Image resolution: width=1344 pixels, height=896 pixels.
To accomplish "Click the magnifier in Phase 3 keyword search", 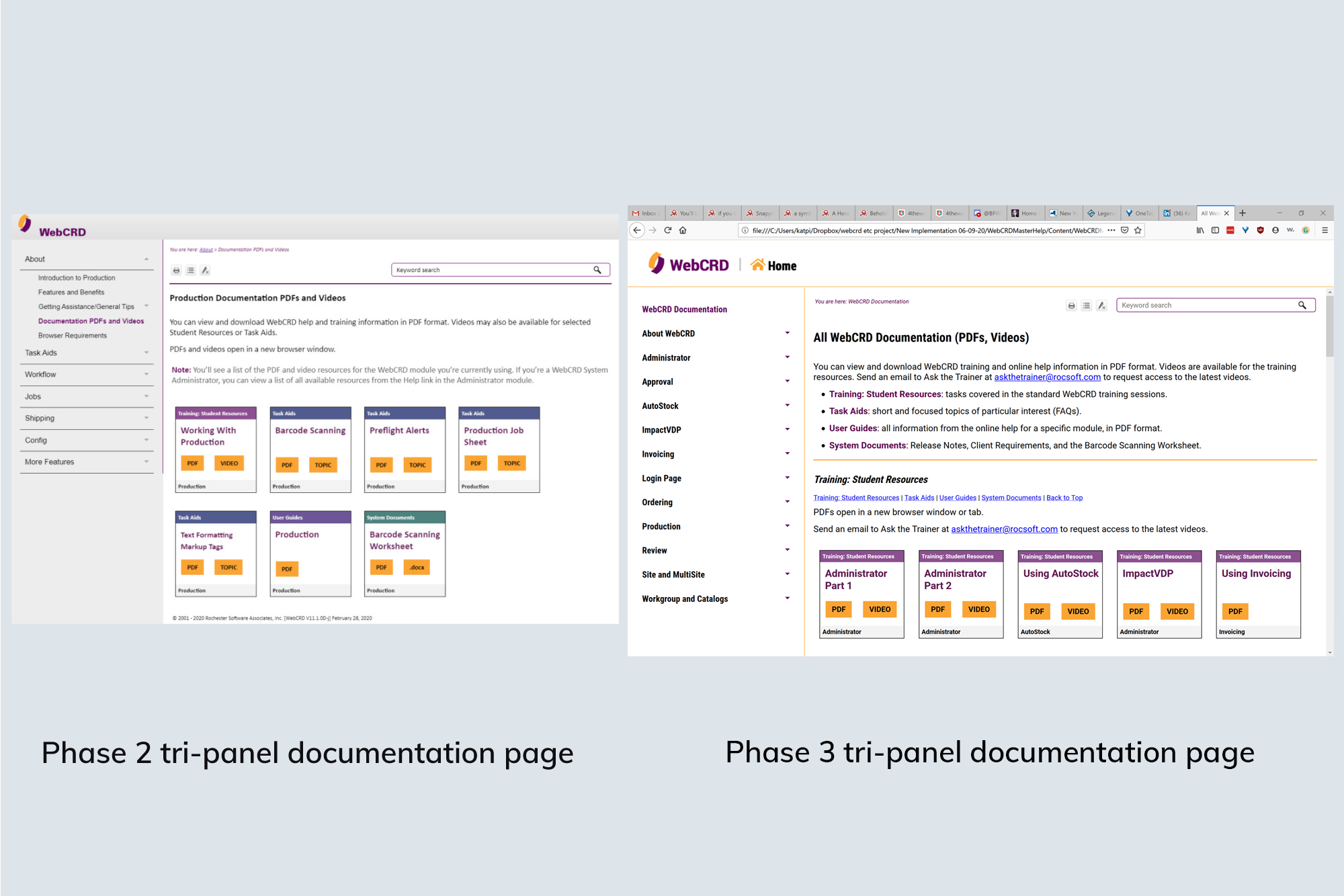I will (1302, 305).
